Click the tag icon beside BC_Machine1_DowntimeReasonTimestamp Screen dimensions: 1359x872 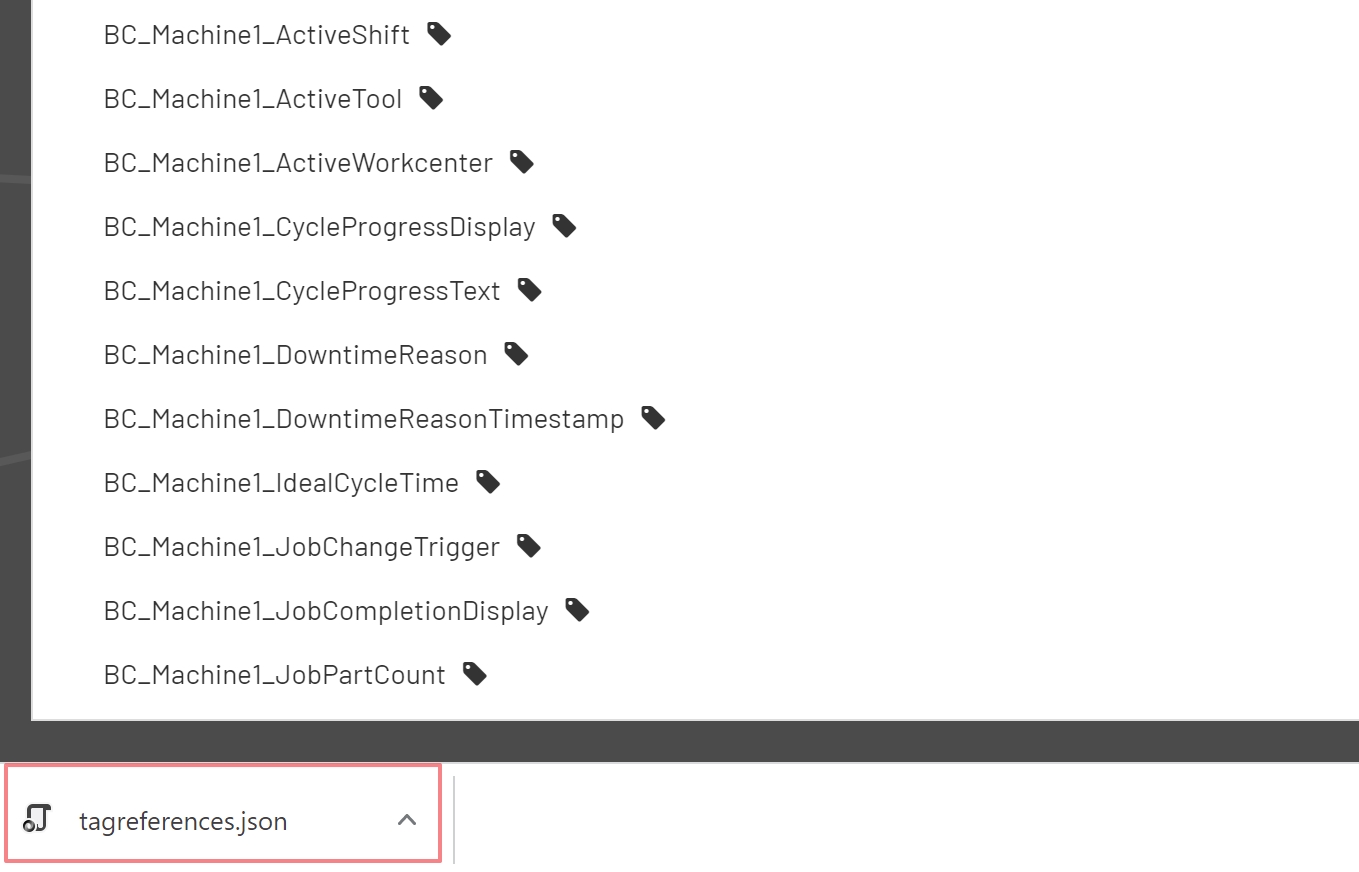[652, 418]
